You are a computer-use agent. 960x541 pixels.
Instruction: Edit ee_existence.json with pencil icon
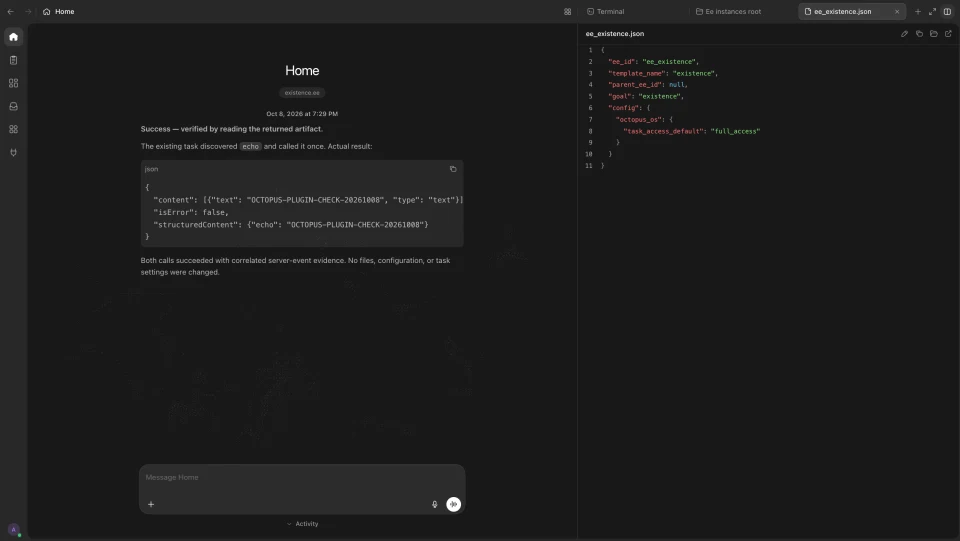(904, 34)
